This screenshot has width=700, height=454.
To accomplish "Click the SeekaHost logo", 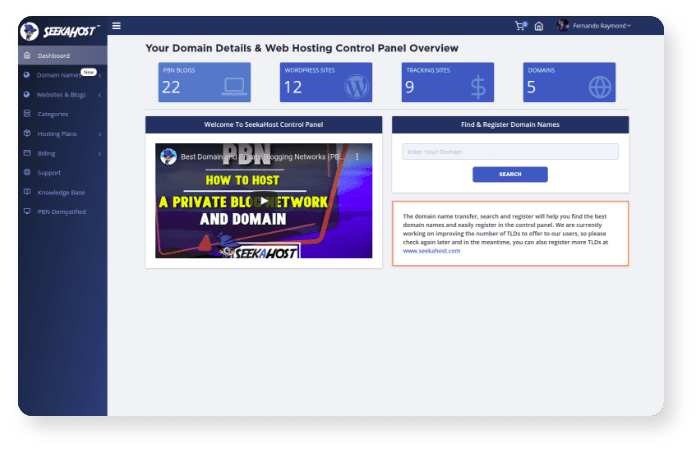I will point(59,31).
